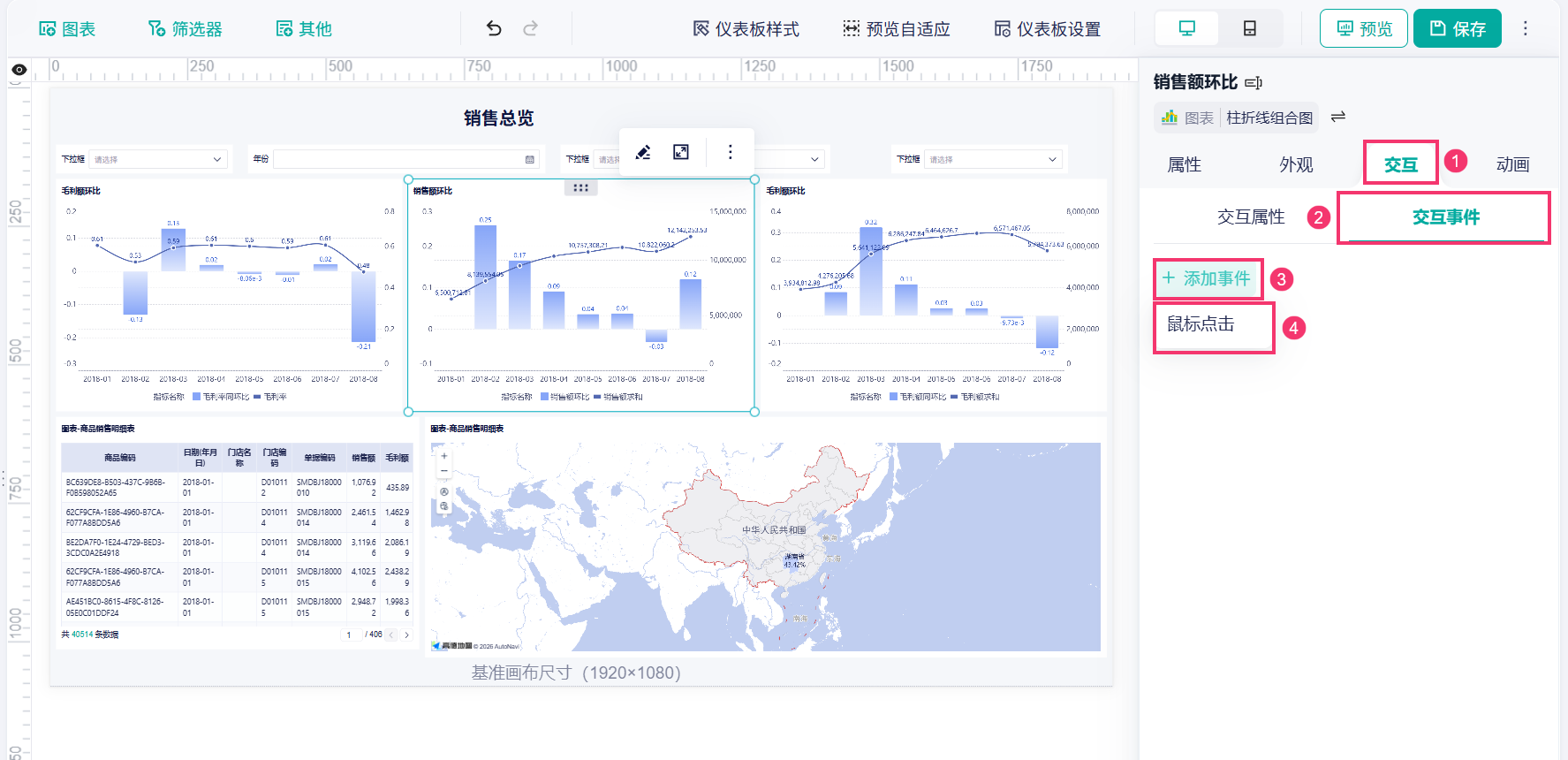Expand the first 下拉框 dropdown filter

pyautogui.click(x=157, y=159)
